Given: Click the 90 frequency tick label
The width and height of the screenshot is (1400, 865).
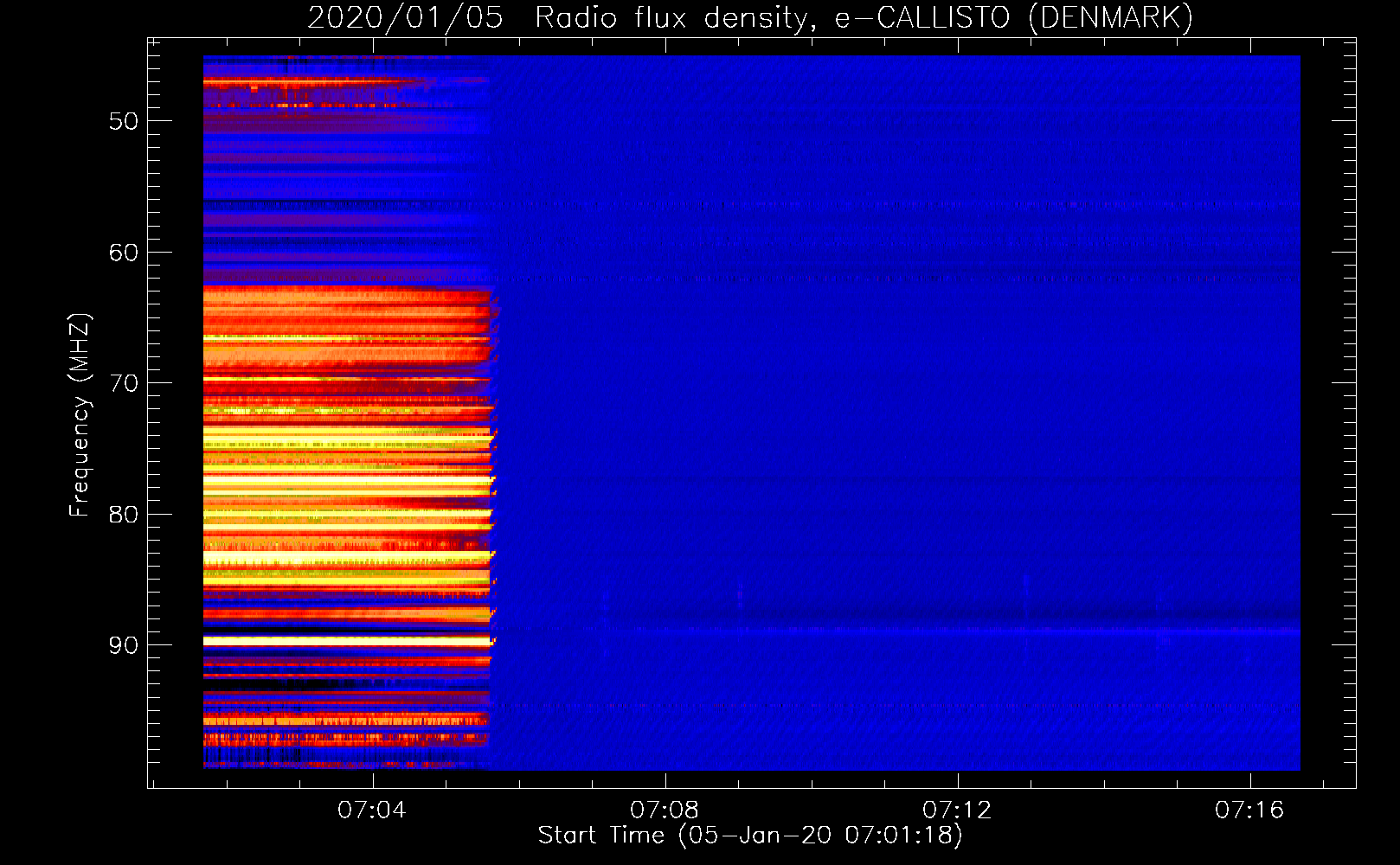Looking at the screenshot, I should click(124, 645).
